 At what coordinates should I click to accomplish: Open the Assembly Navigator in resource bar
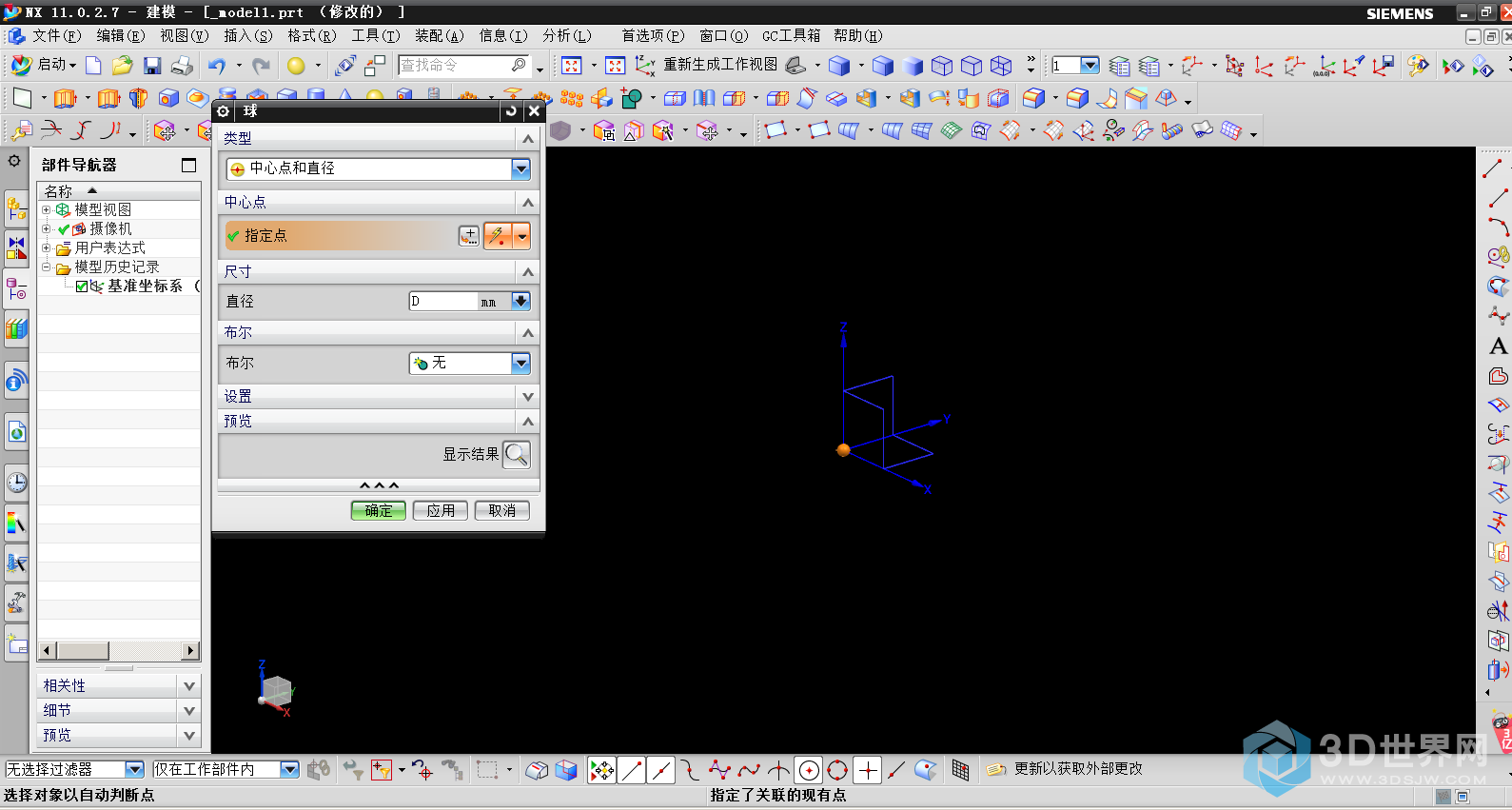pyautogui.click(x=16, y=207)
